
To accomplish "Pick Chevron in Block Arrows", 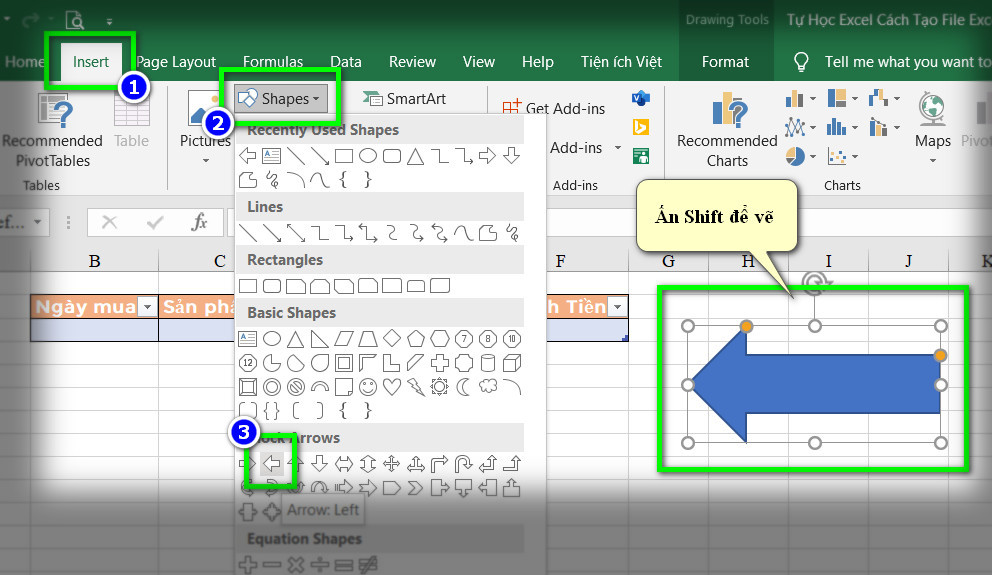I will point(416,488).
